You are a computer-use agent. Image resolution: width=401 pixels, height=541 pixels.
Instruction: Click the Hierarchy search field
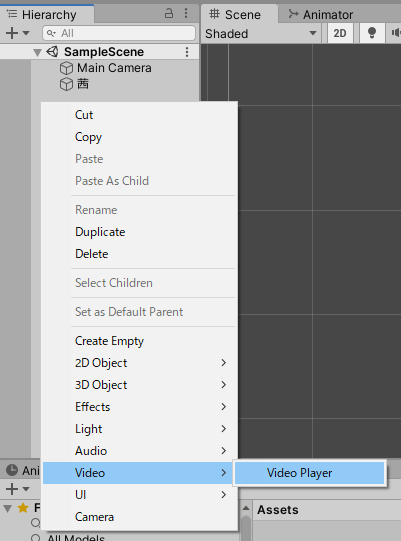click(x=119, y=33)
